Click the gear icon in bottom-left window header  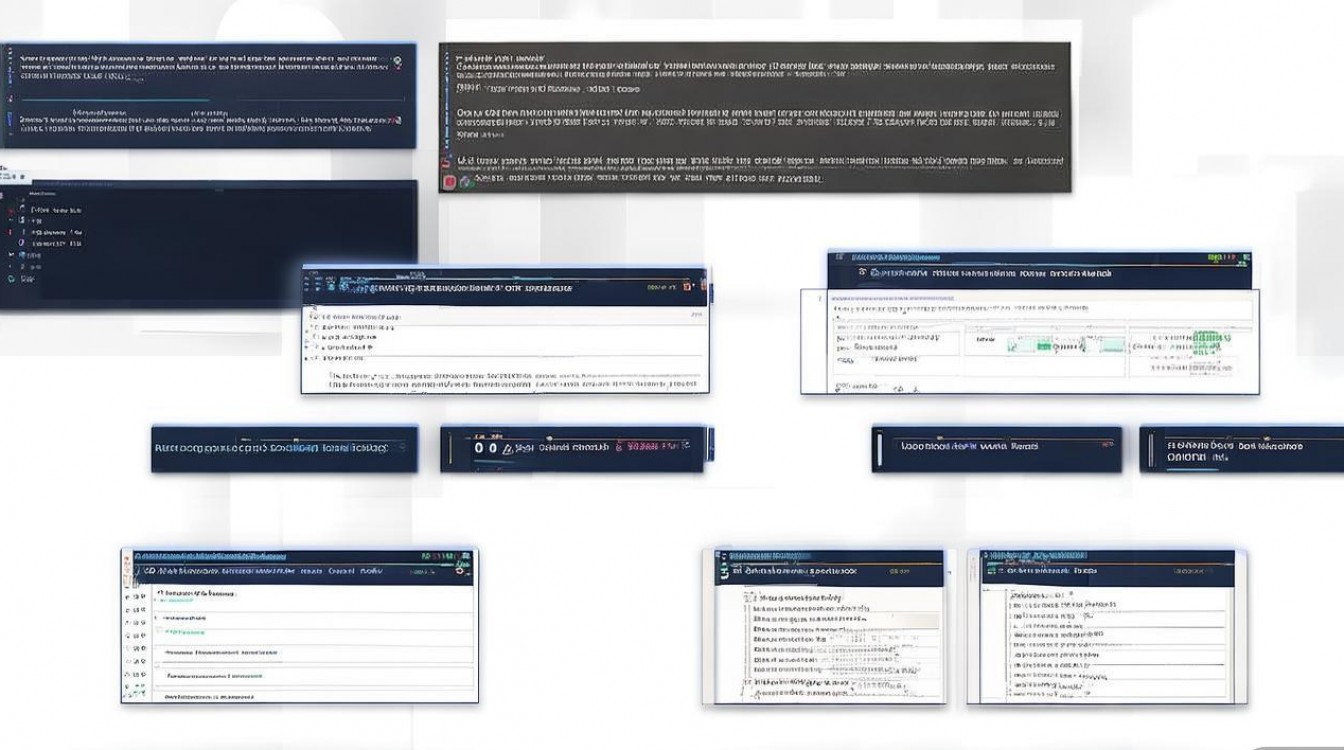coord(461,571)
